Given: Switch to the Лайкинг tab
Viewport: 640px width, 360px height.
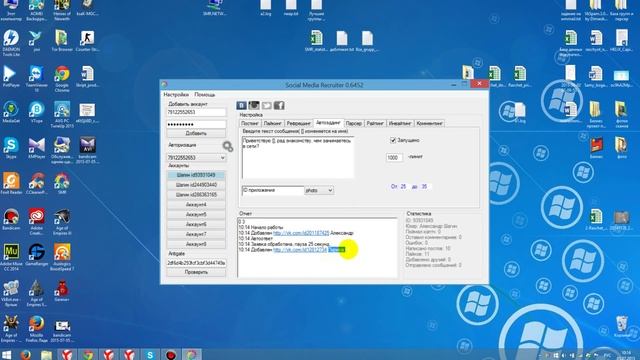Looking at the screenshot, I should click(272, 123).
